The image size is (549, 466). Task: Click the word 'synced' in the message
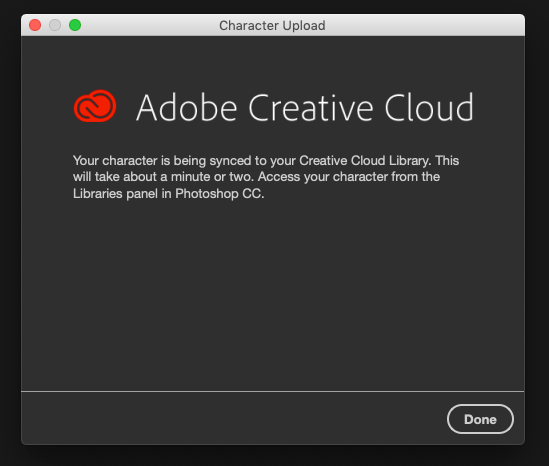[230, 161]
